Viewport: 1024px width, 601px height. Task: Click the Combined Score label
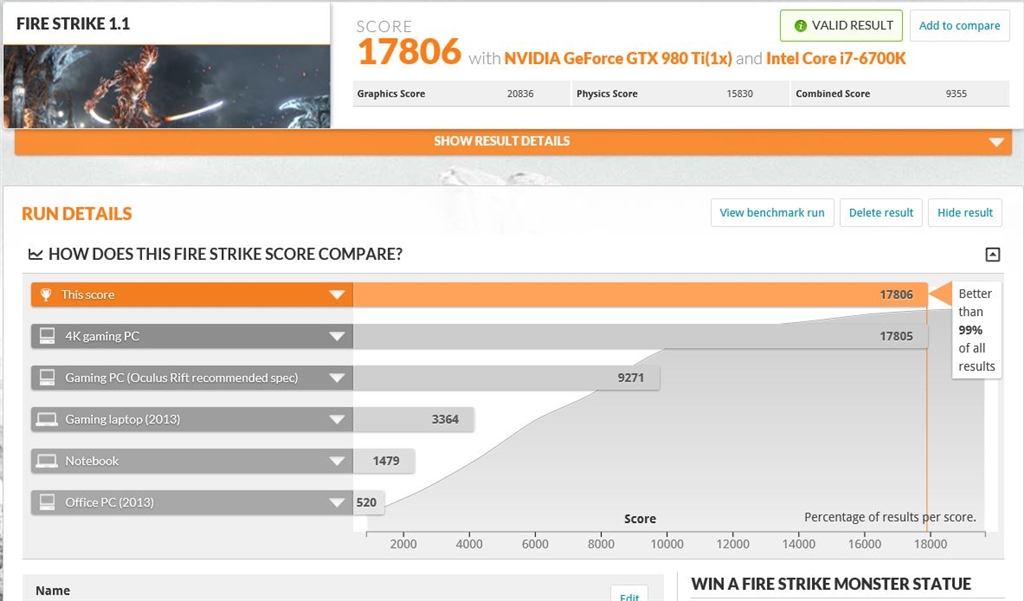[833, 93]
